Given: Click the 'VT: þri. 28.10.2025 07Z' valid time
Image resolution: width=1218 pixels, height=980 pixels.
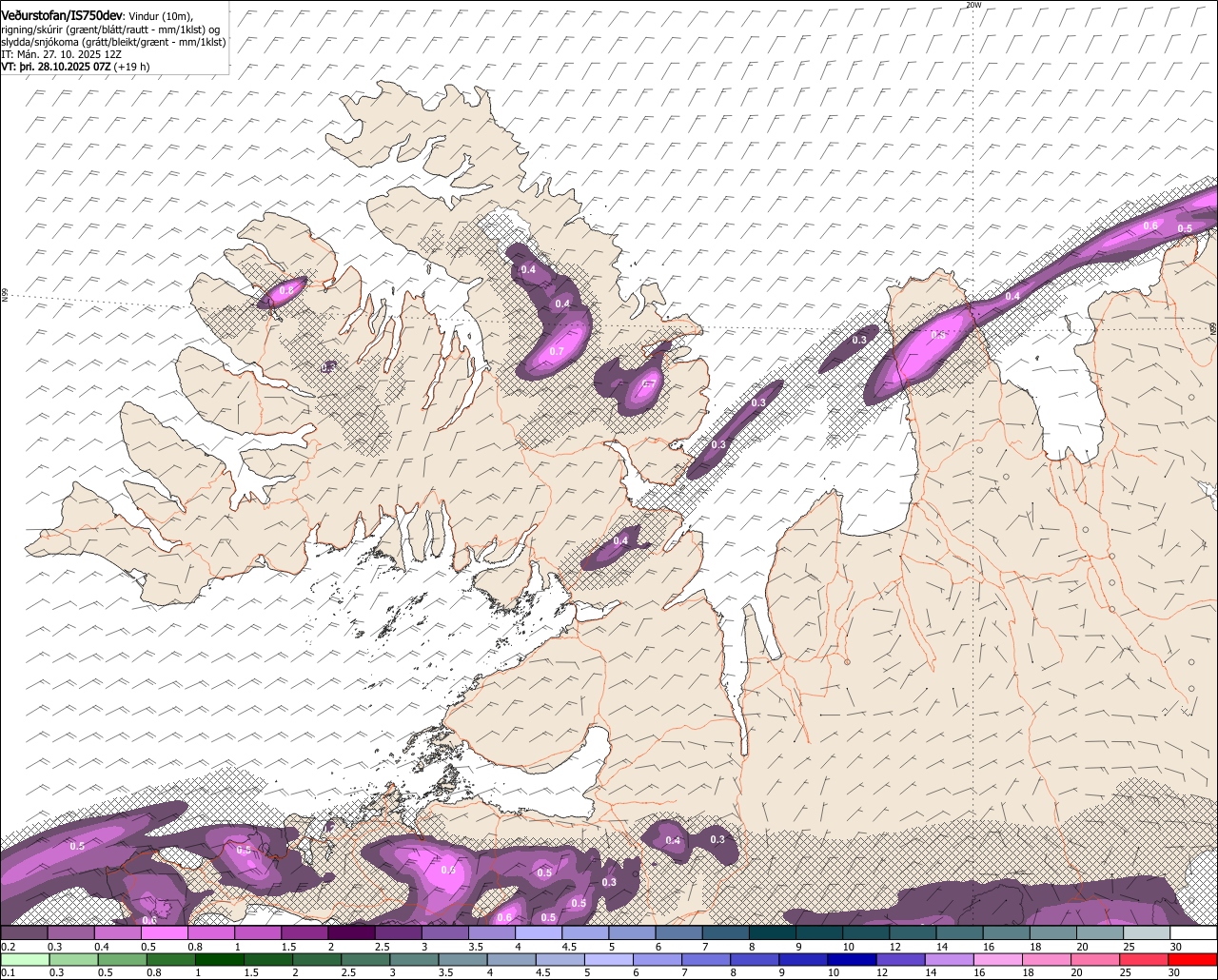Looking at the screenshot, I should pos(55,68).
